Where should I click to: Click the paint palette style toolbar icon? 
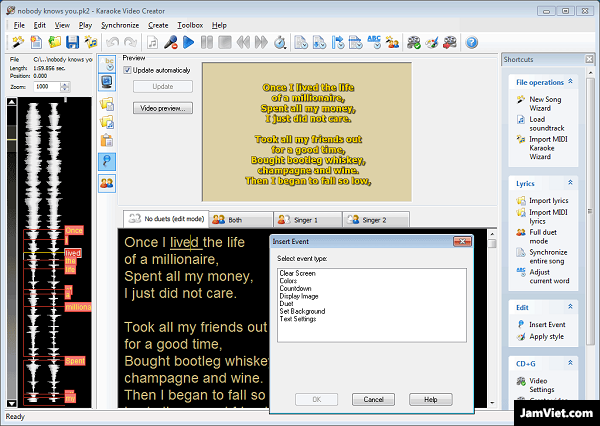point(432,42)
